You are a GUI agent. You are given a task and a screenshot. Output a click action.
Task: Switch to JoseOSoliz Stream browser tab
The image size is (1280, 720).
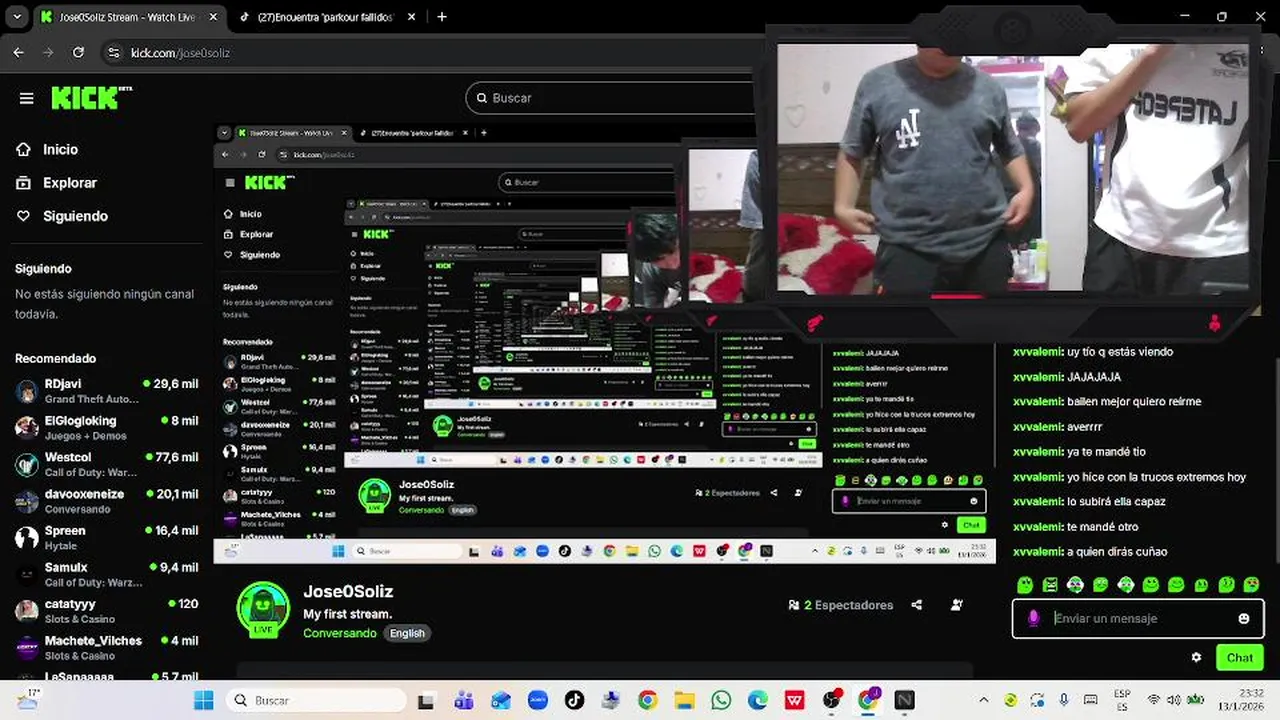click(128, 17)
